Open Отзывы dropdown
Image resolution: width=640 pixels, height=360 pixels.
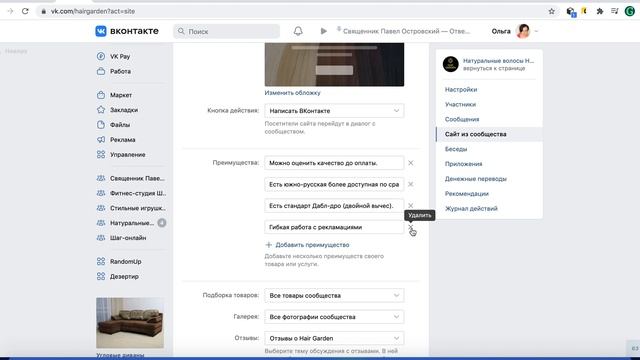point(334,338)
